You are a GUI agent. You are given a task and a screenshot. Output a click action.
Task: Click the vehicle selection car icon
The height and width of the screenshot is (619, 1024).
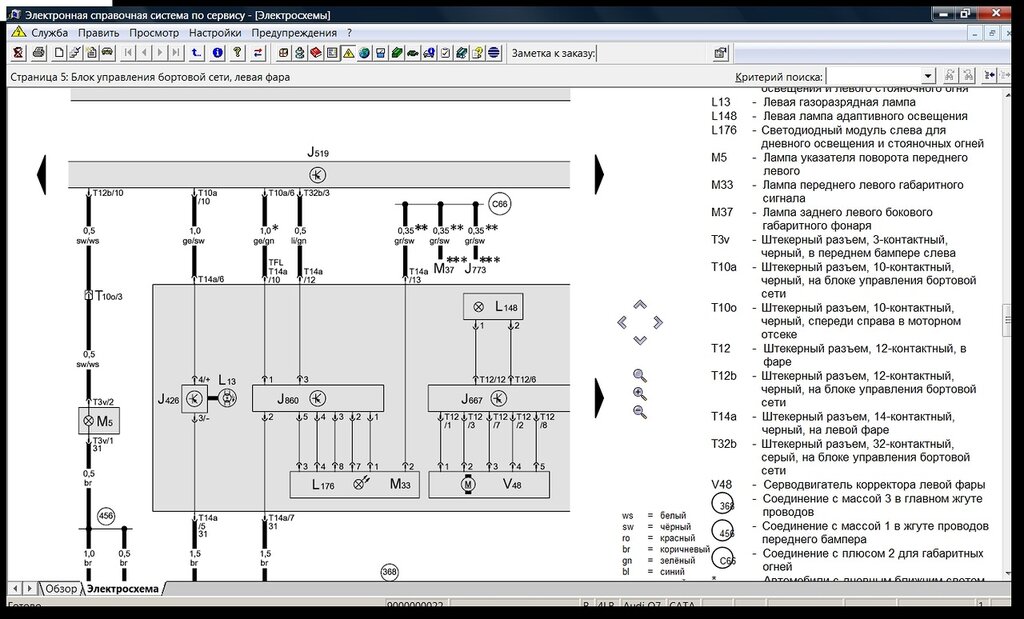(108, 53)
